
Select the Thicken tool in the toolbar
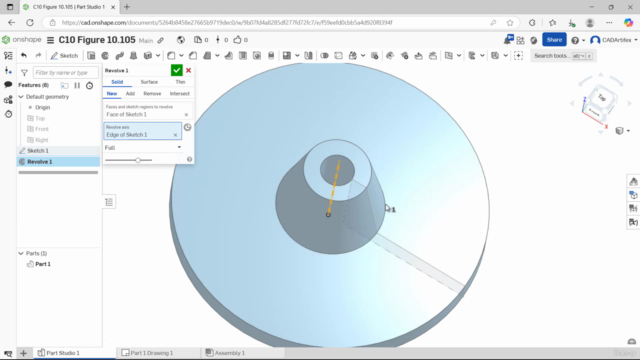(147, 56)
